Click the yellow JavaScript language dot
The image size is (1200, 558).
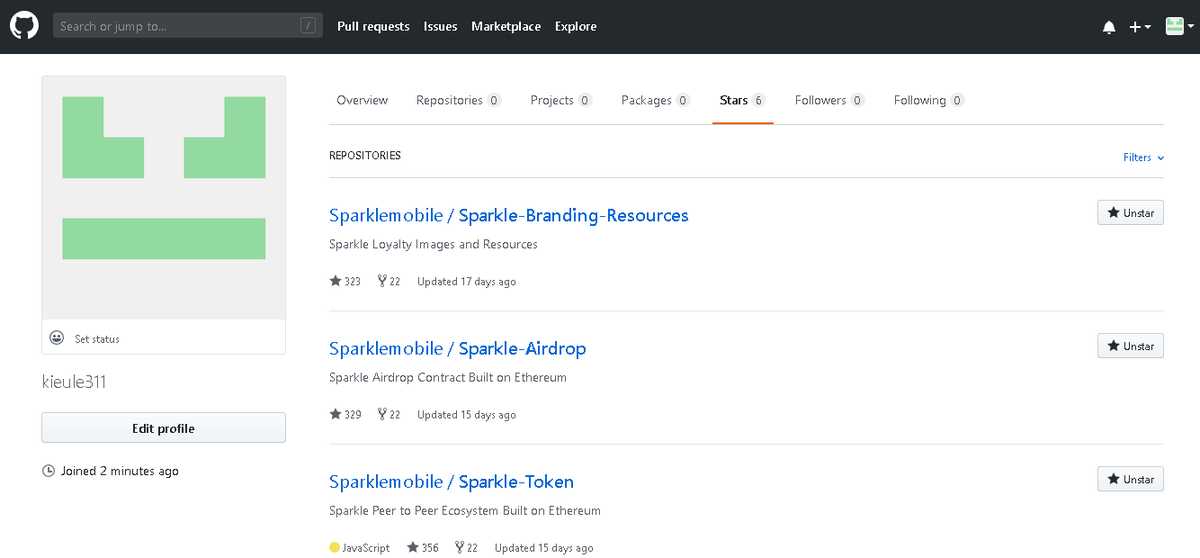tap(334, 548)
